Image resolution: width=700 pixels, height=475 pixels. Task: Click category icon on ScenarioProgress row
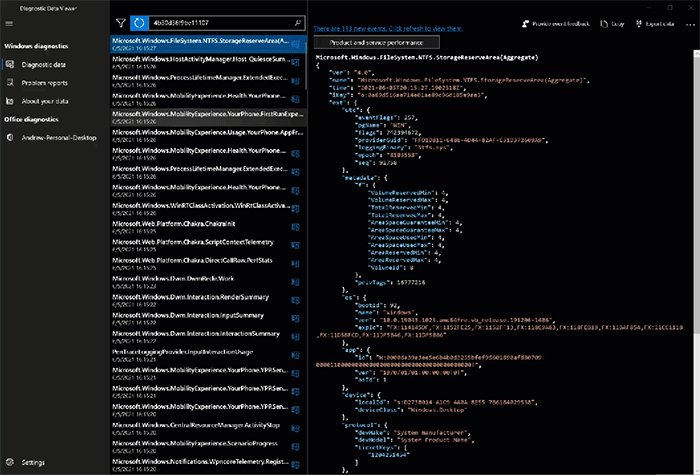tap(295, 447)
